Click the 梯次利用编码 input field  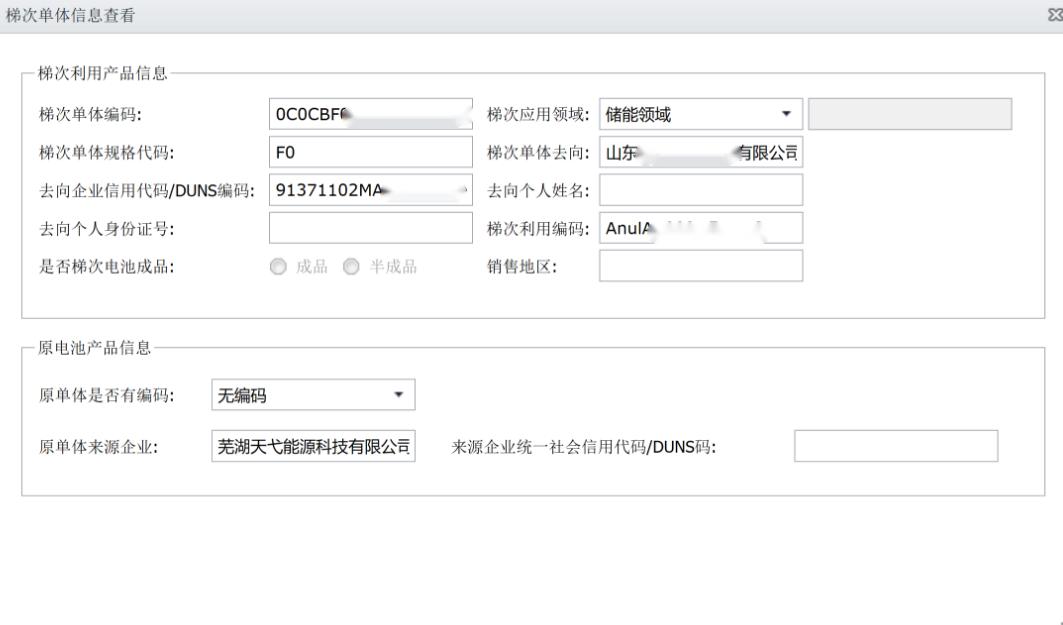point(701,228)
